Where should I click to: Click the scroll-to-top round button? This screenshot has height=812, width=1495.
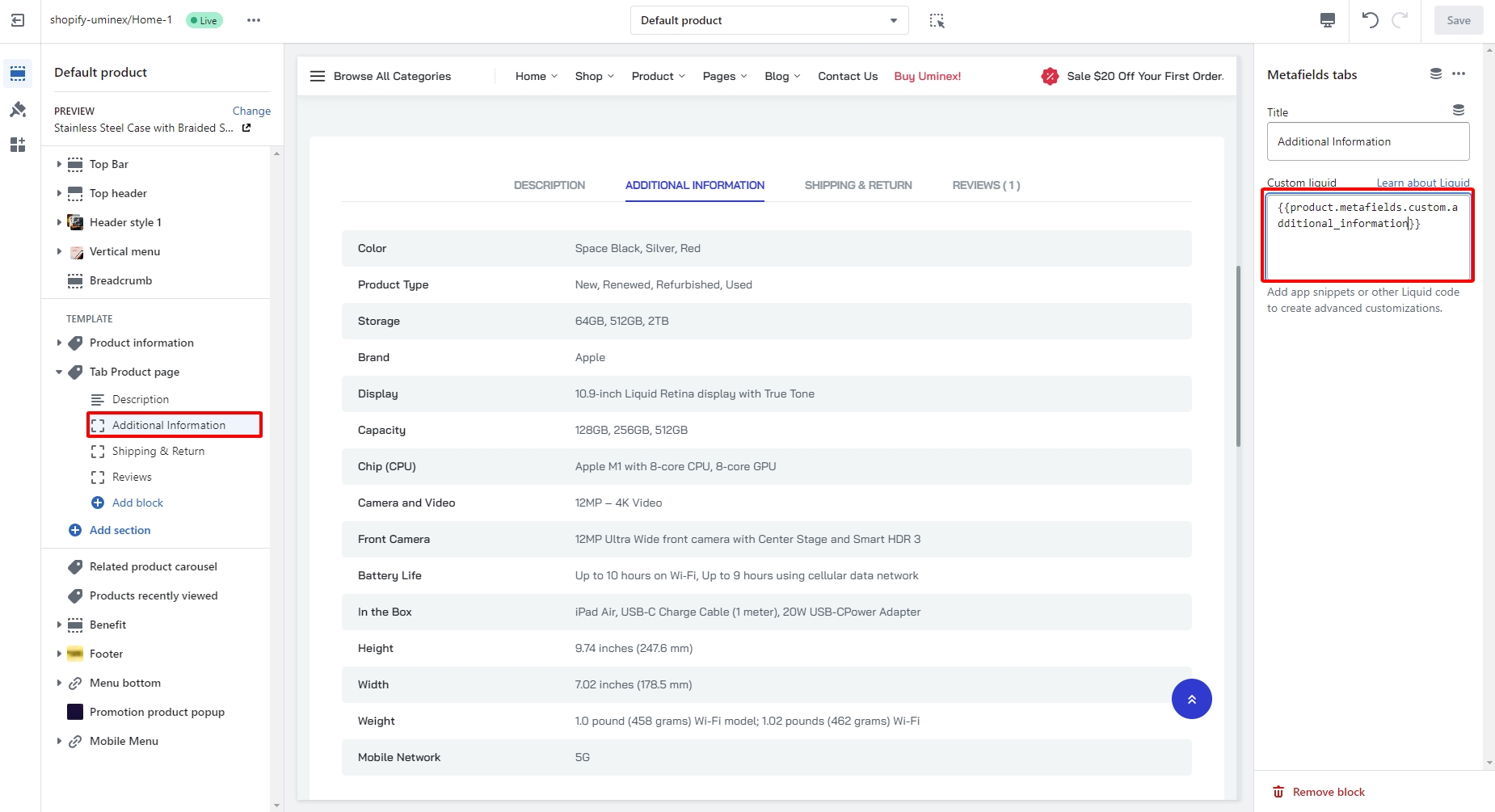click(x=1191, y=699)
